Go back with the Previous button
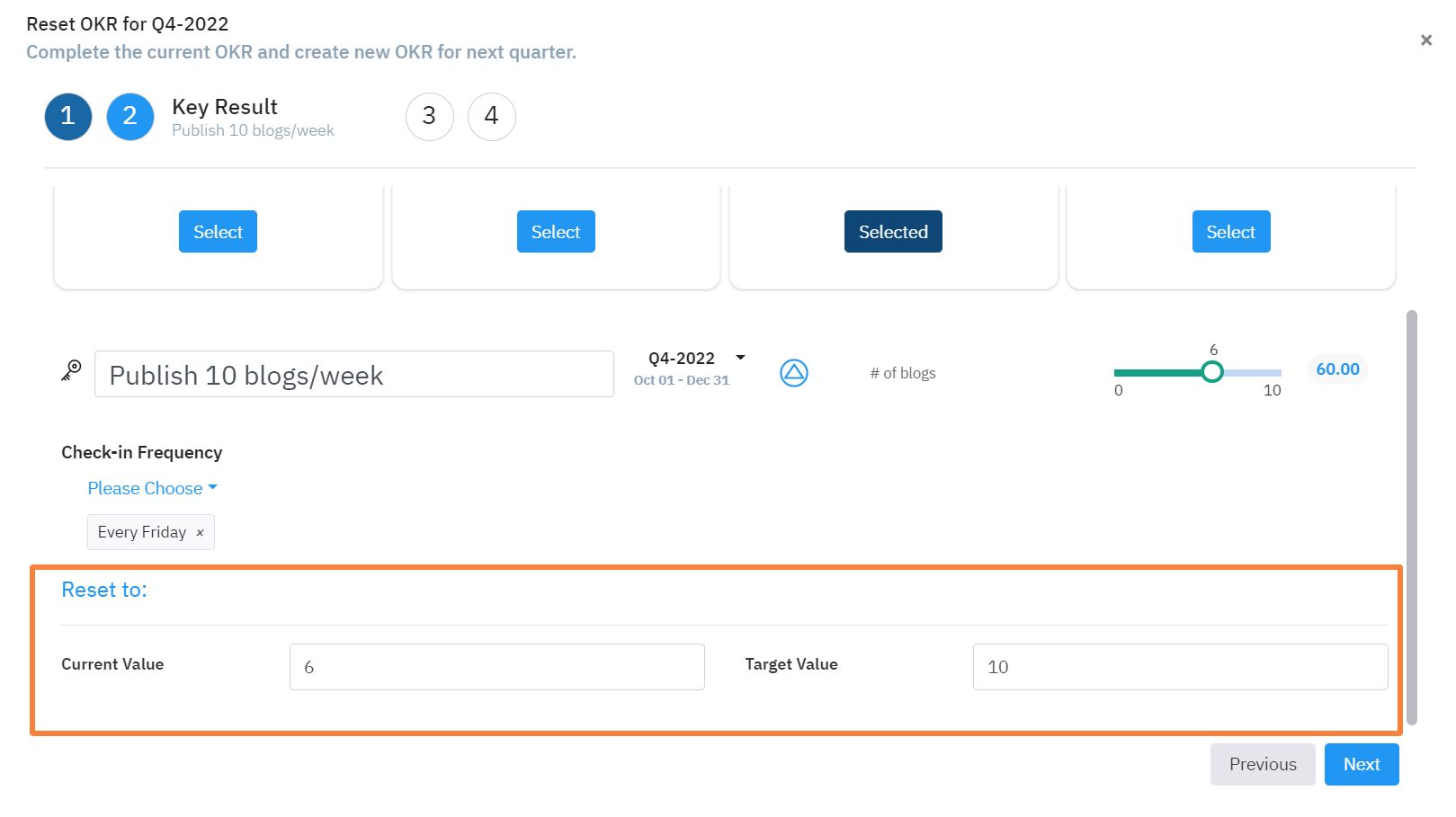Image resolution: width=1456 pixels, height=817 pixels. pos(1262,765)
